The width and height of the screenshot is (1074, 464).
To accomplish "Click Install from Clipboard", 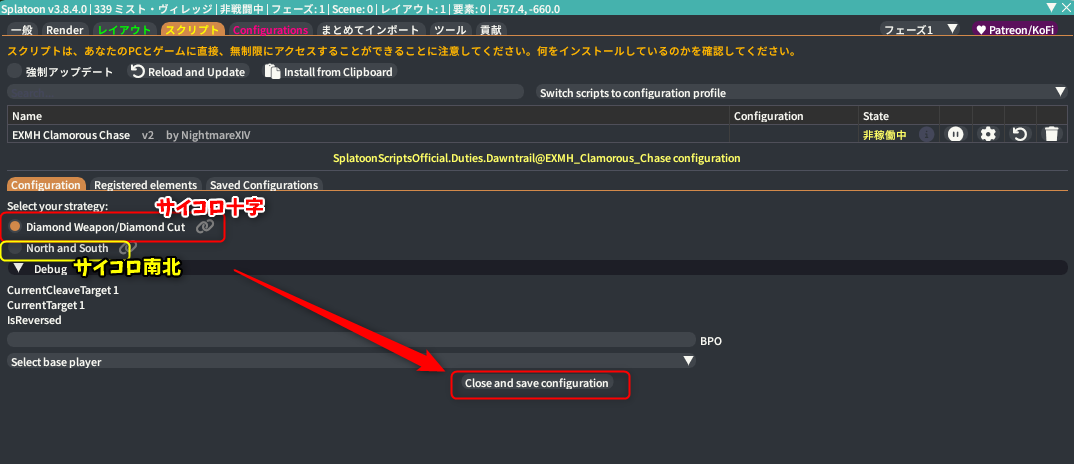I will tap(329, 72).
